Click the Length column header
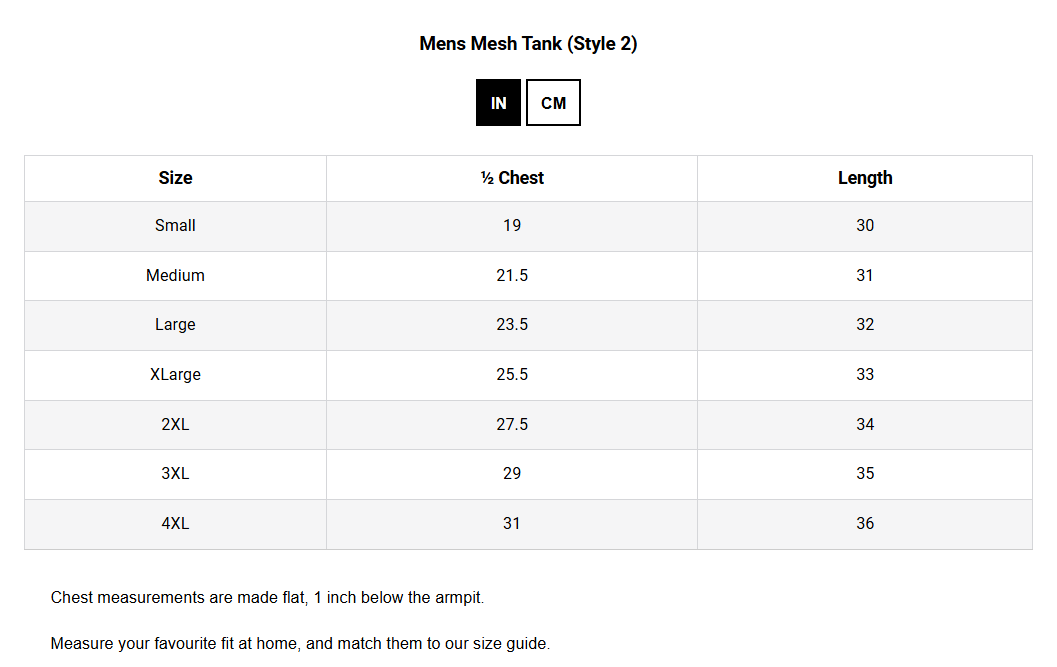The height and width of the screenshot is (667, 1057). (865, 178)
